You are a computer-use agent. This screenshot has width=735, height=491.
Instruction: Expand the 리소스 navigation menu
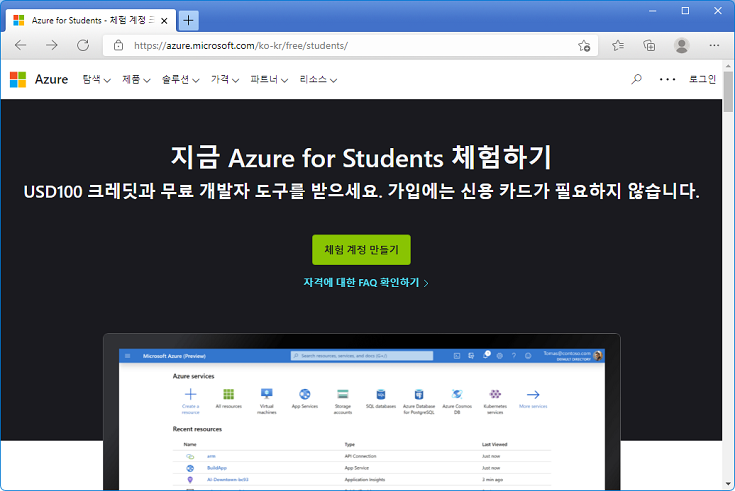(318, 79)
